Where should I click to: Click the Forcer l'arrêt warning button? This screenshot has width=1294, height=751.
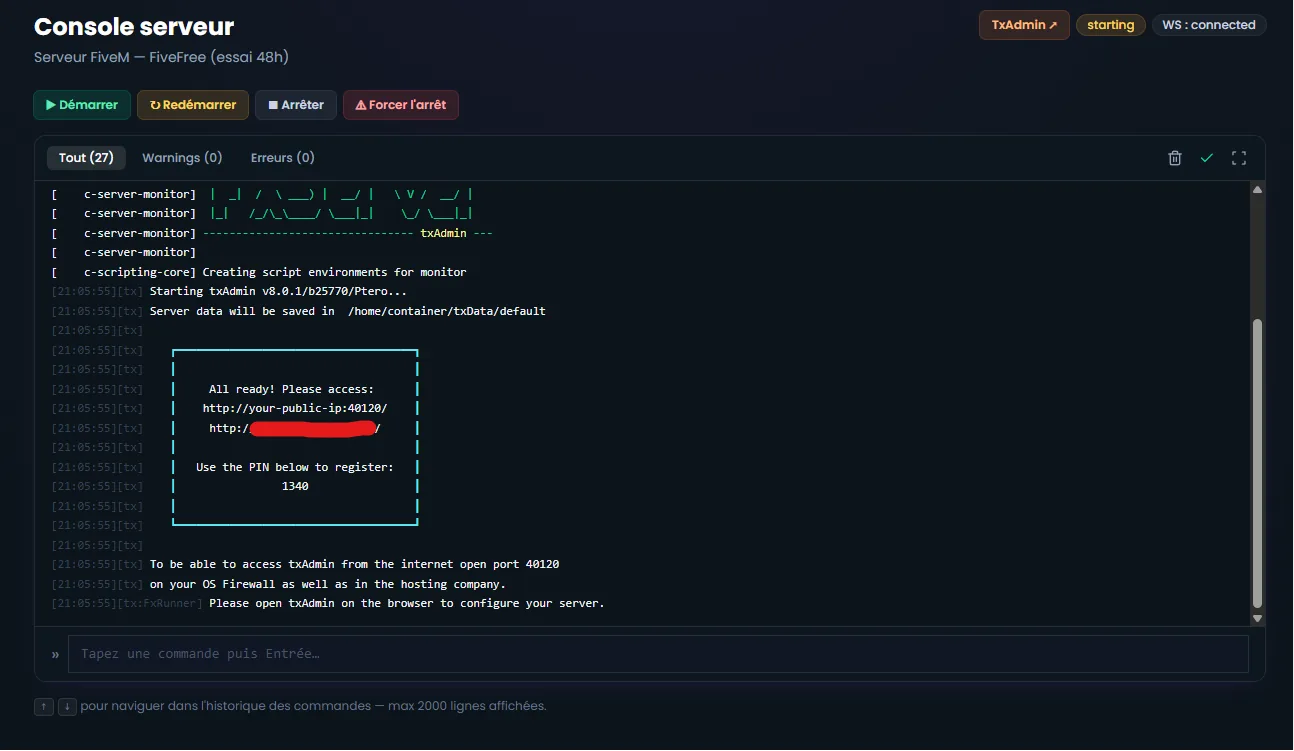pyautogui.click(x=401, y=105)
